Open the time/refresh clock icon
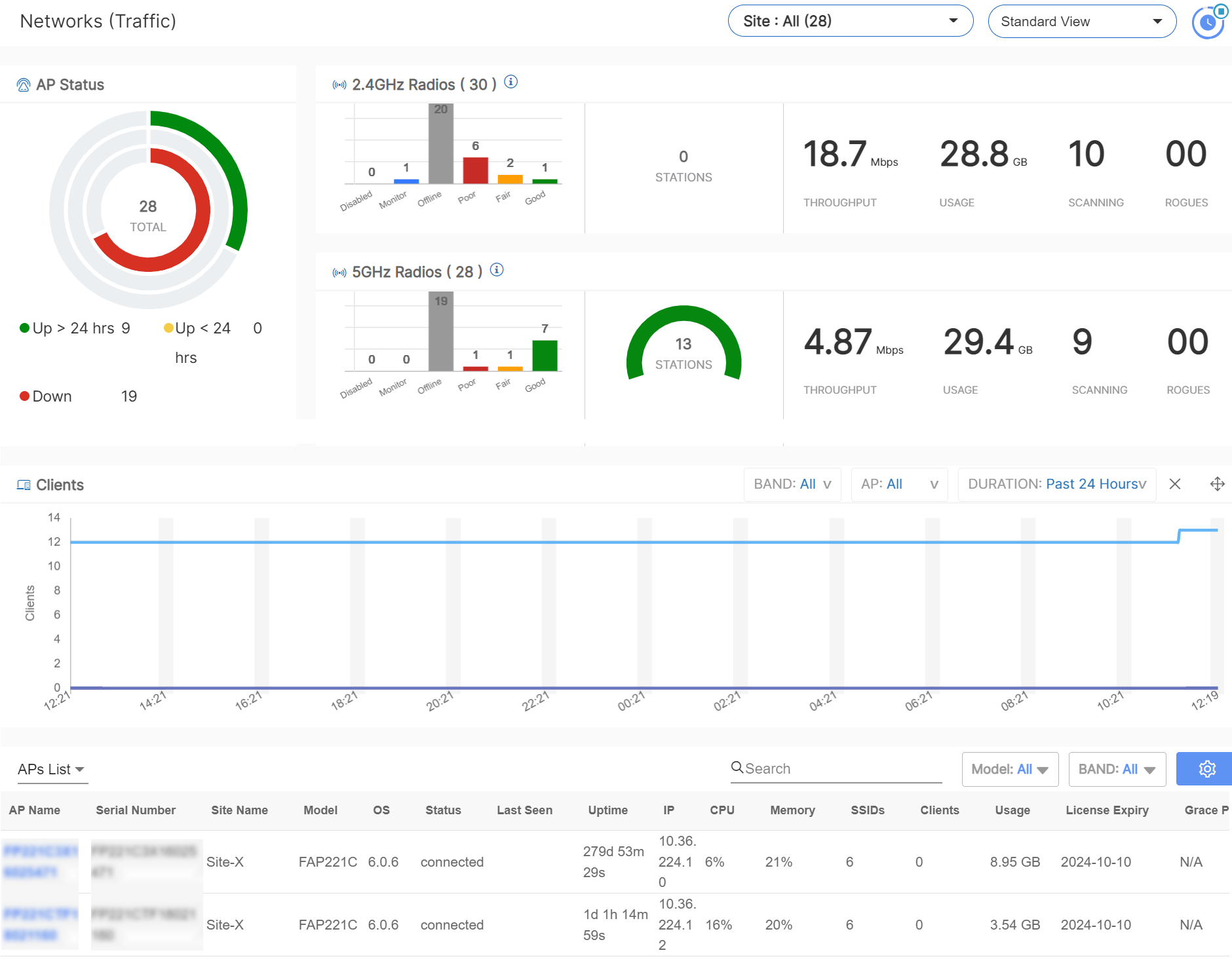The height and width of the screenshot is (961, 1232). point(1208,22)
